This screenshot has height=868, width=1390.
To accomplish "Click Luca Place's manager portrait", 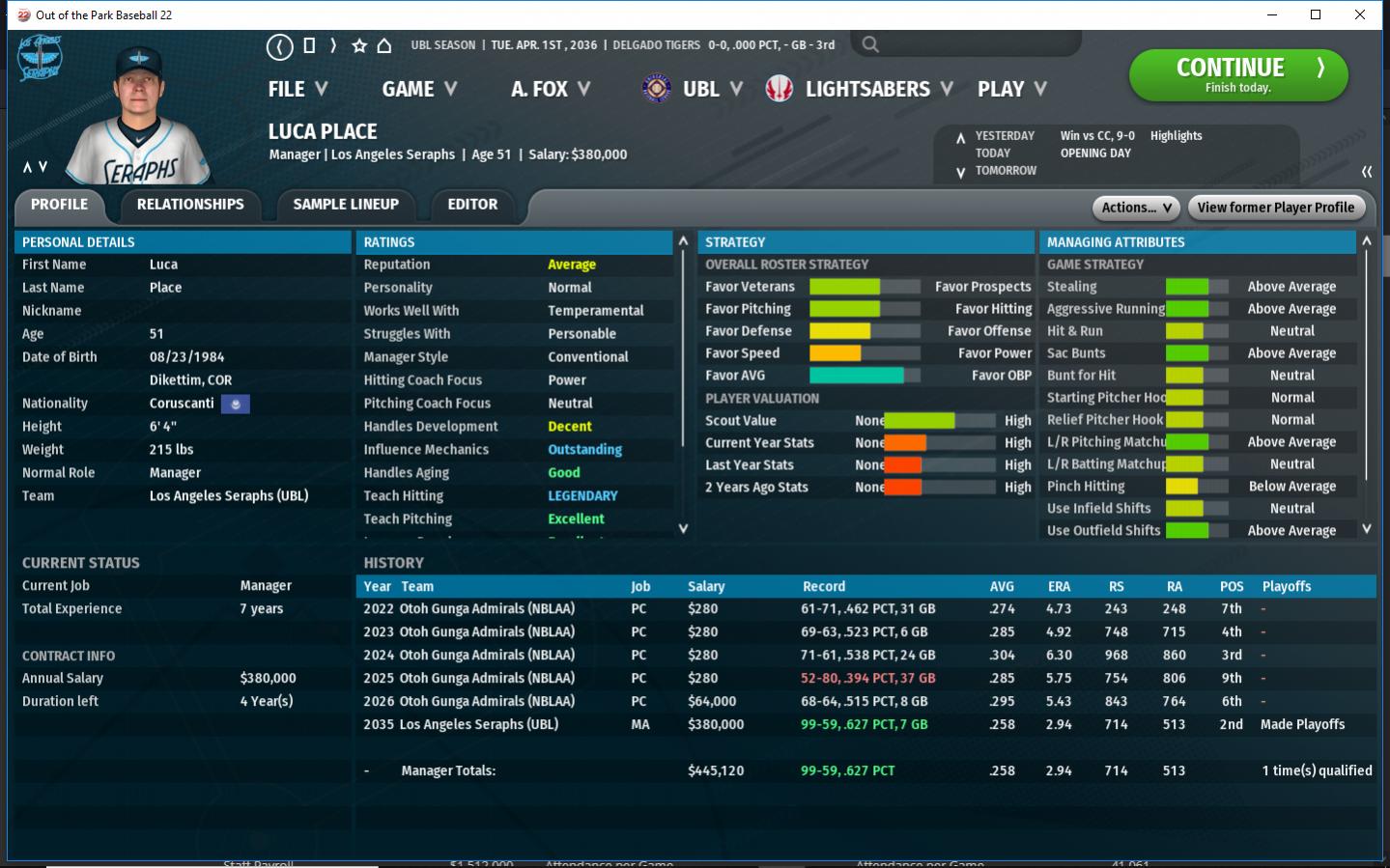I will (x=140, y=114).
